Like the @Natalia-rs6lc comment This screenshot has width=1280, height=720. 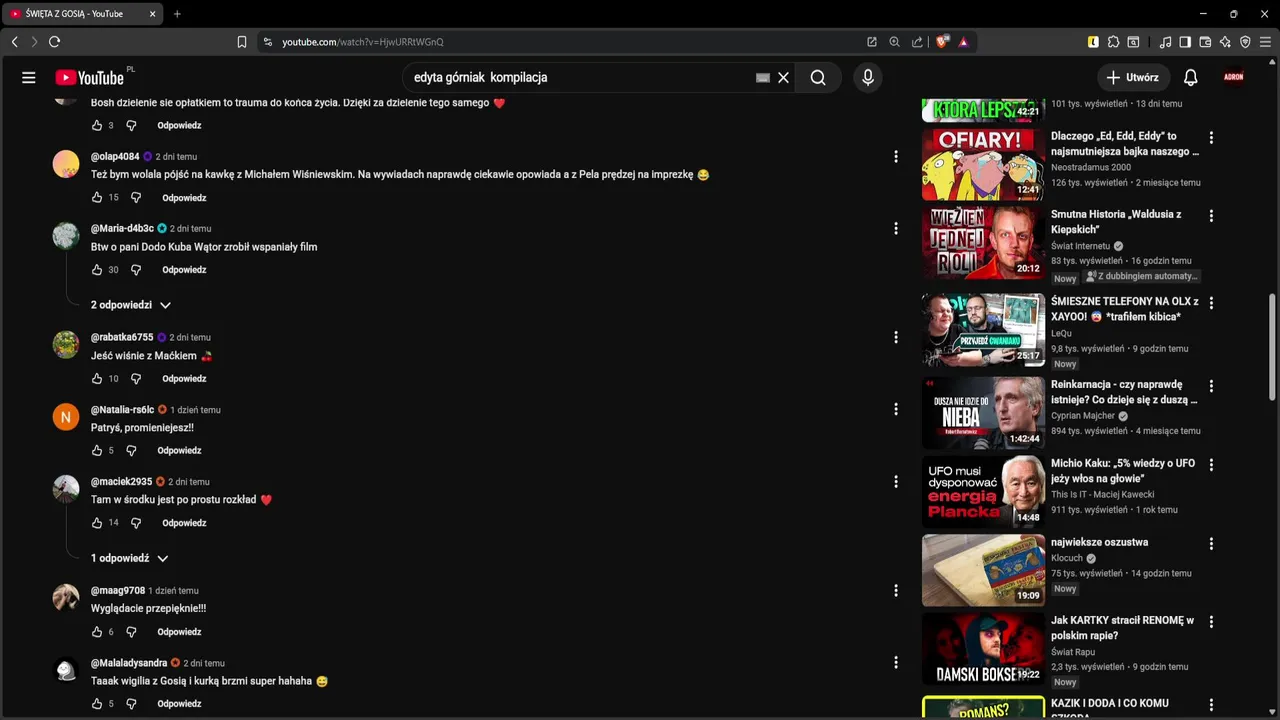[x=97, y=451]
